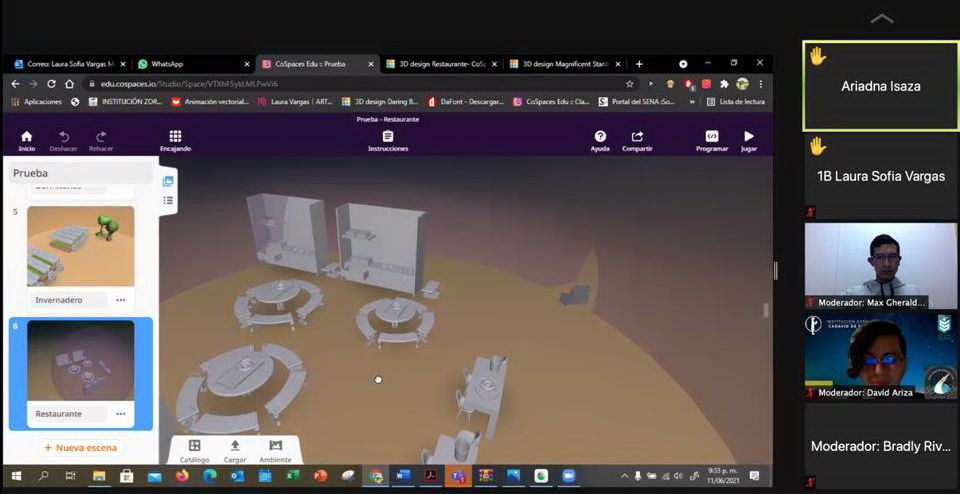The image size is (960, 494).
Task: Open the Animación vectorial bookmark
Action: point(211,102)
